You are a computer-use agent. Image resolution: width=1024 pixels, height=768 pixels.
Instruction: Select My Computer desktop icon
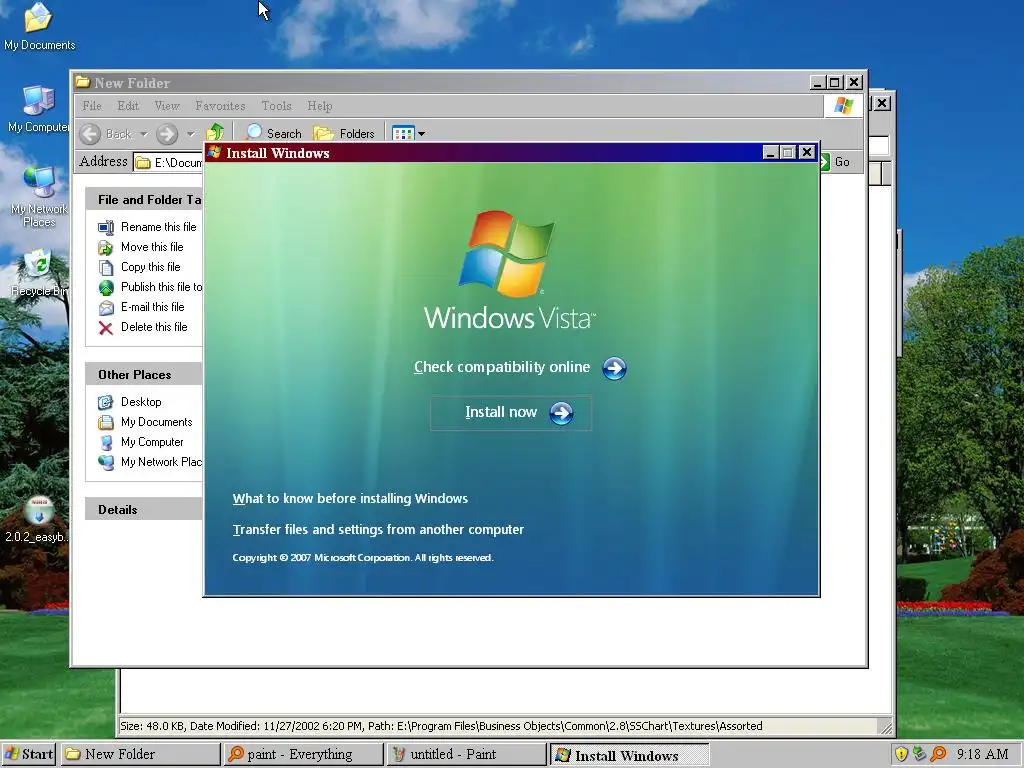pos(38,108)
